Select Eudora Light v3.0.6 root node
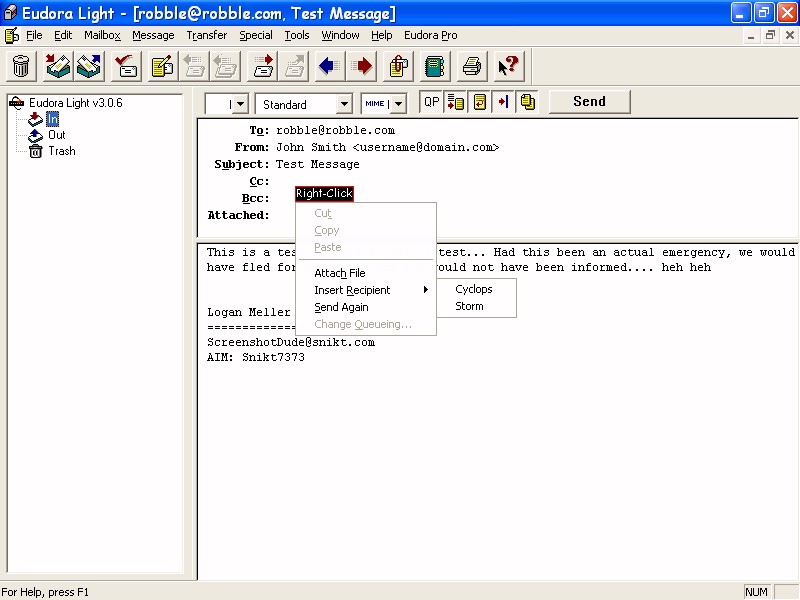 (76, 103)
